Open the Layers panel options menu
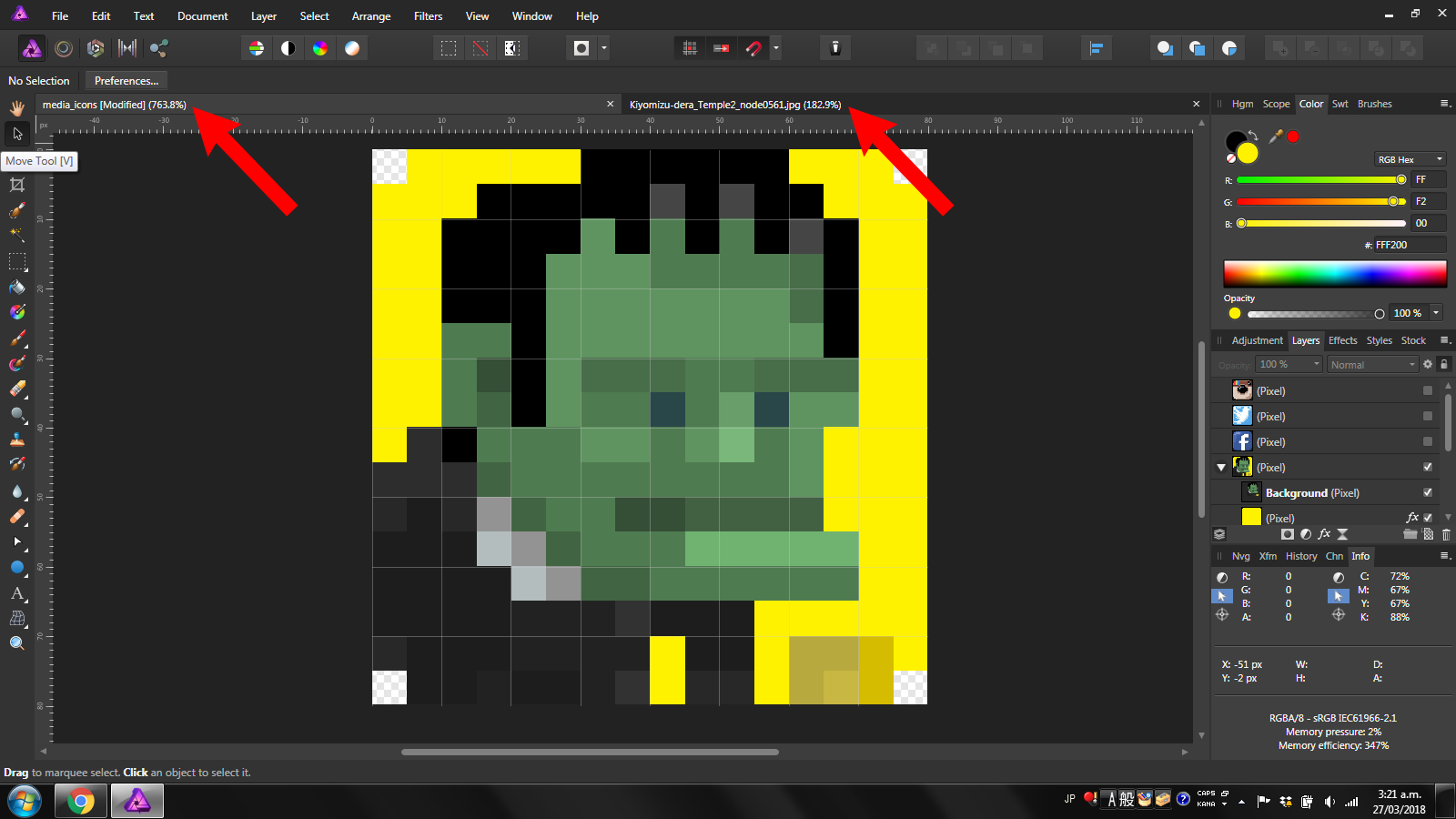Viewport: 1456px width, 819px height. pyautogui.click(x=1444, y=340)
